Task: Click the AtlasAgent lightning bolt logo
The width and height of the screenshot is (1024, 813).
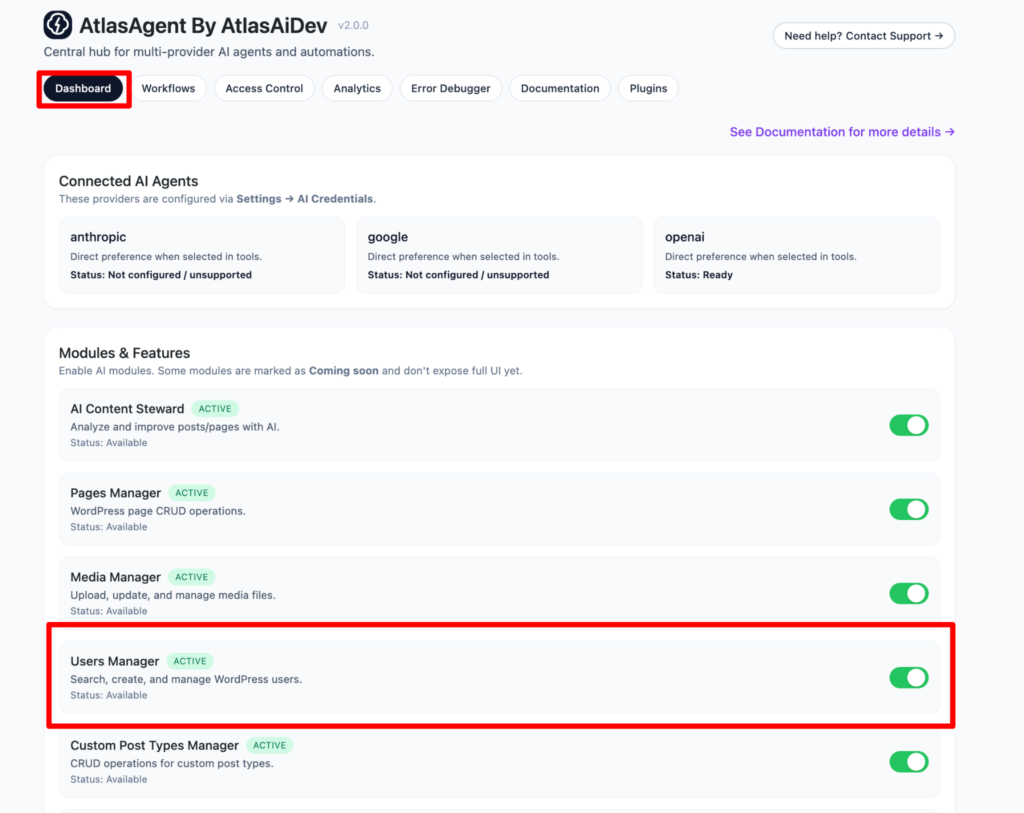Action: click(57, 25)
